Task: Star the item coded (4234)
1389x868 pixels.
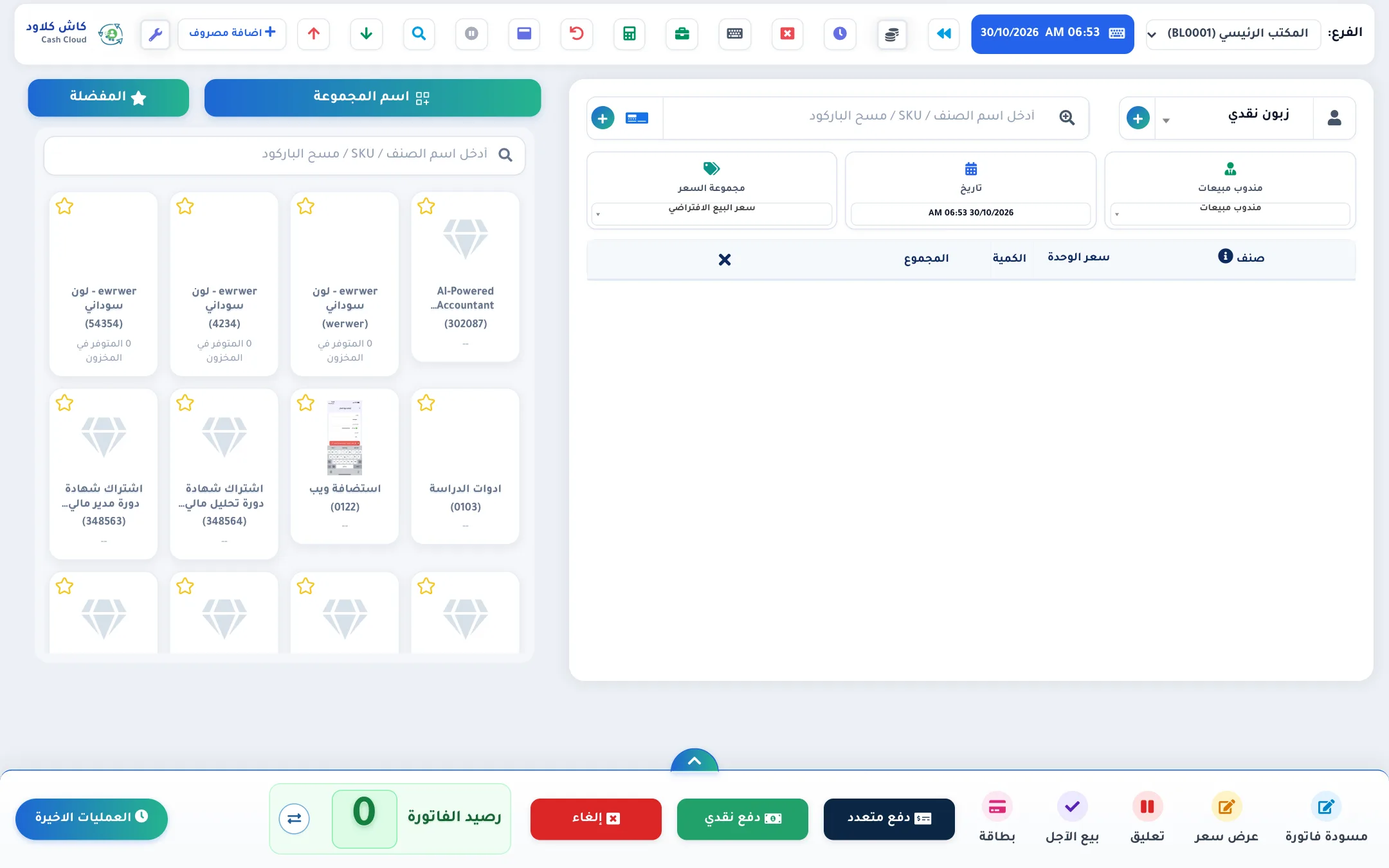Action: pyautogui.click(x=185, y=206)
